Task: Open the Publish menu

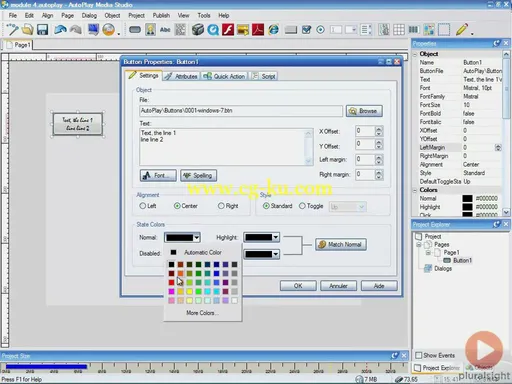Action: point(161,15)
